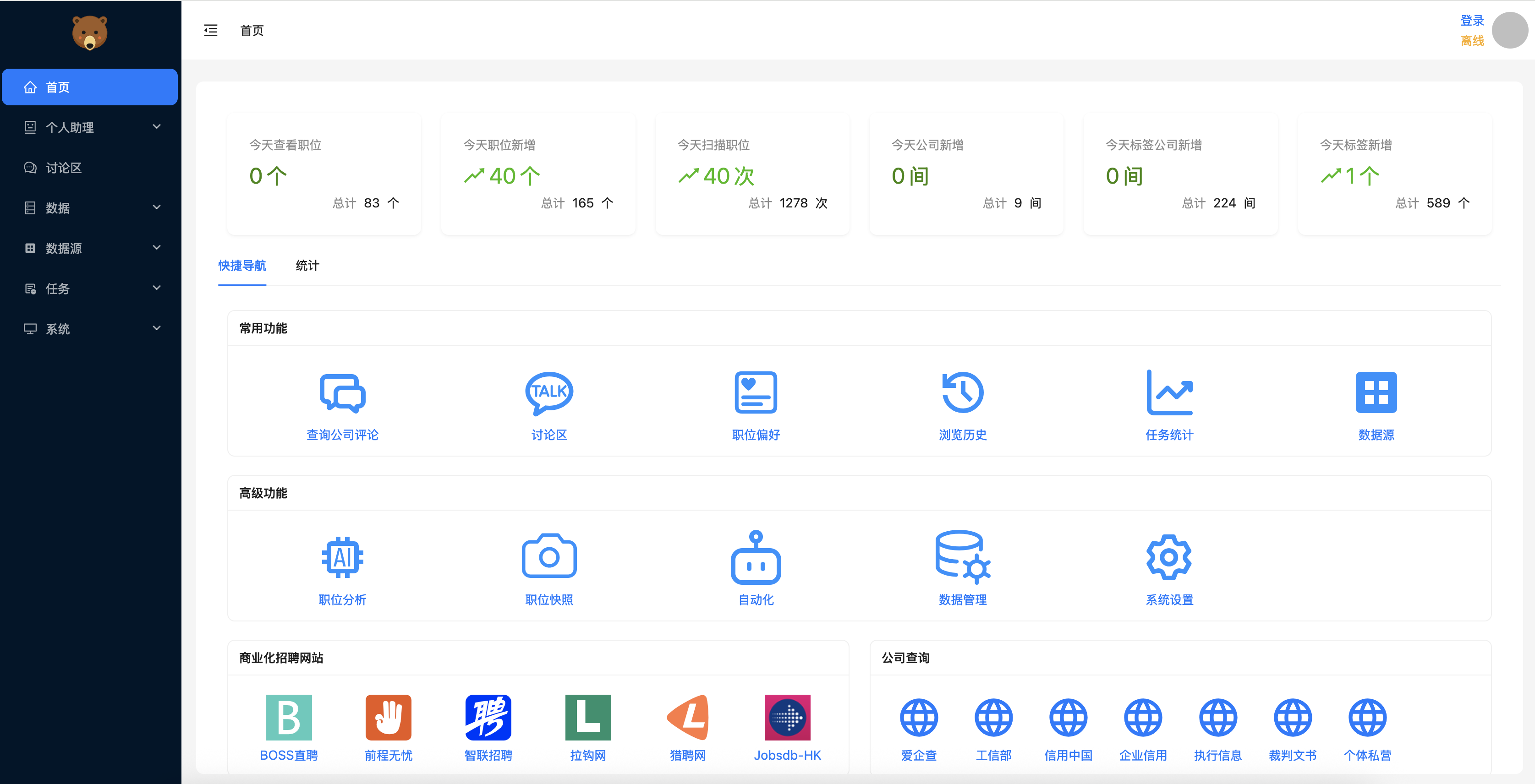This screenshot has width=1535, height=784.
Task: Open the 猎聘网 site icon
Action: [687, 719]
